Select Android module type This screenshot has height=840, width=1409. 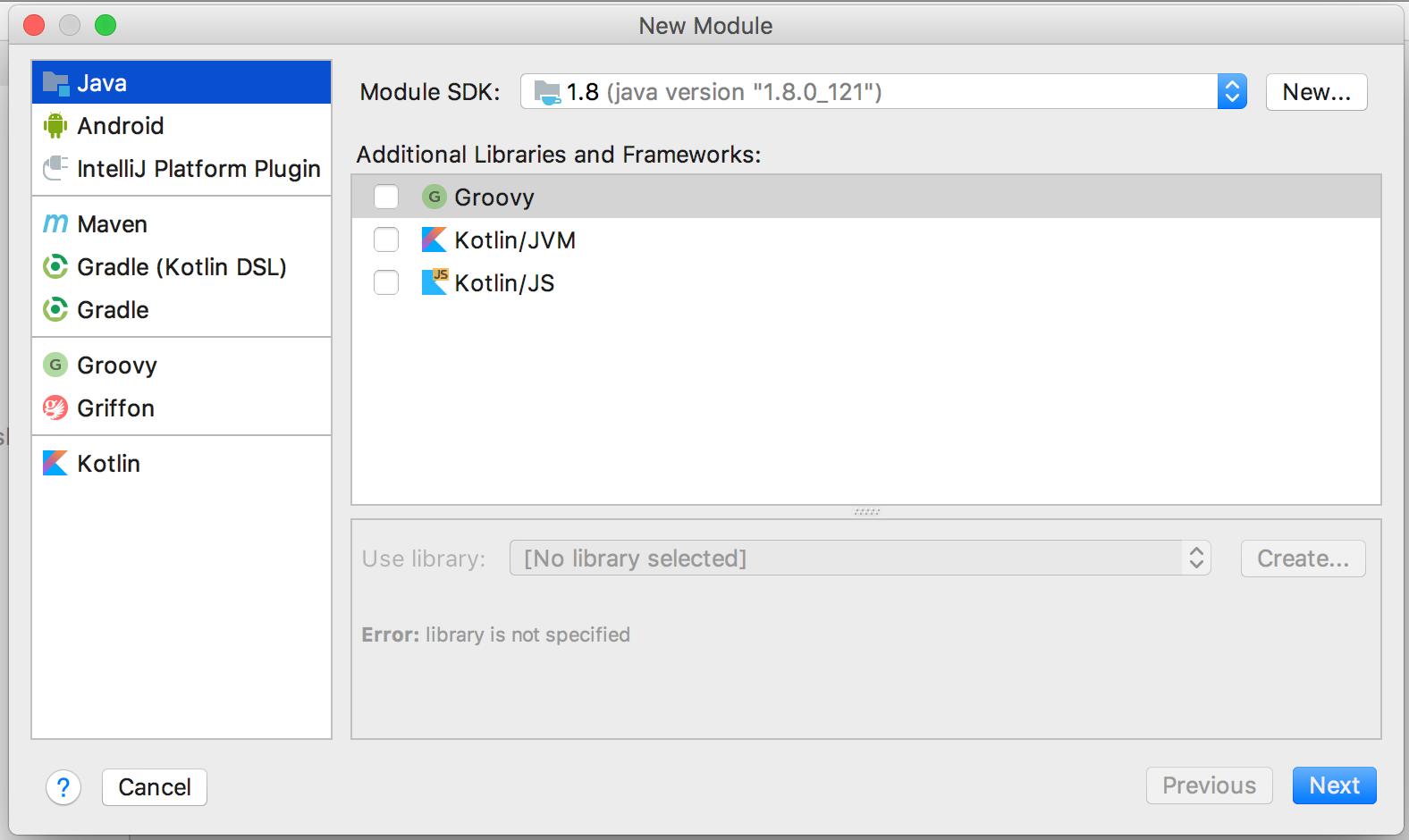tap(181, 126)
